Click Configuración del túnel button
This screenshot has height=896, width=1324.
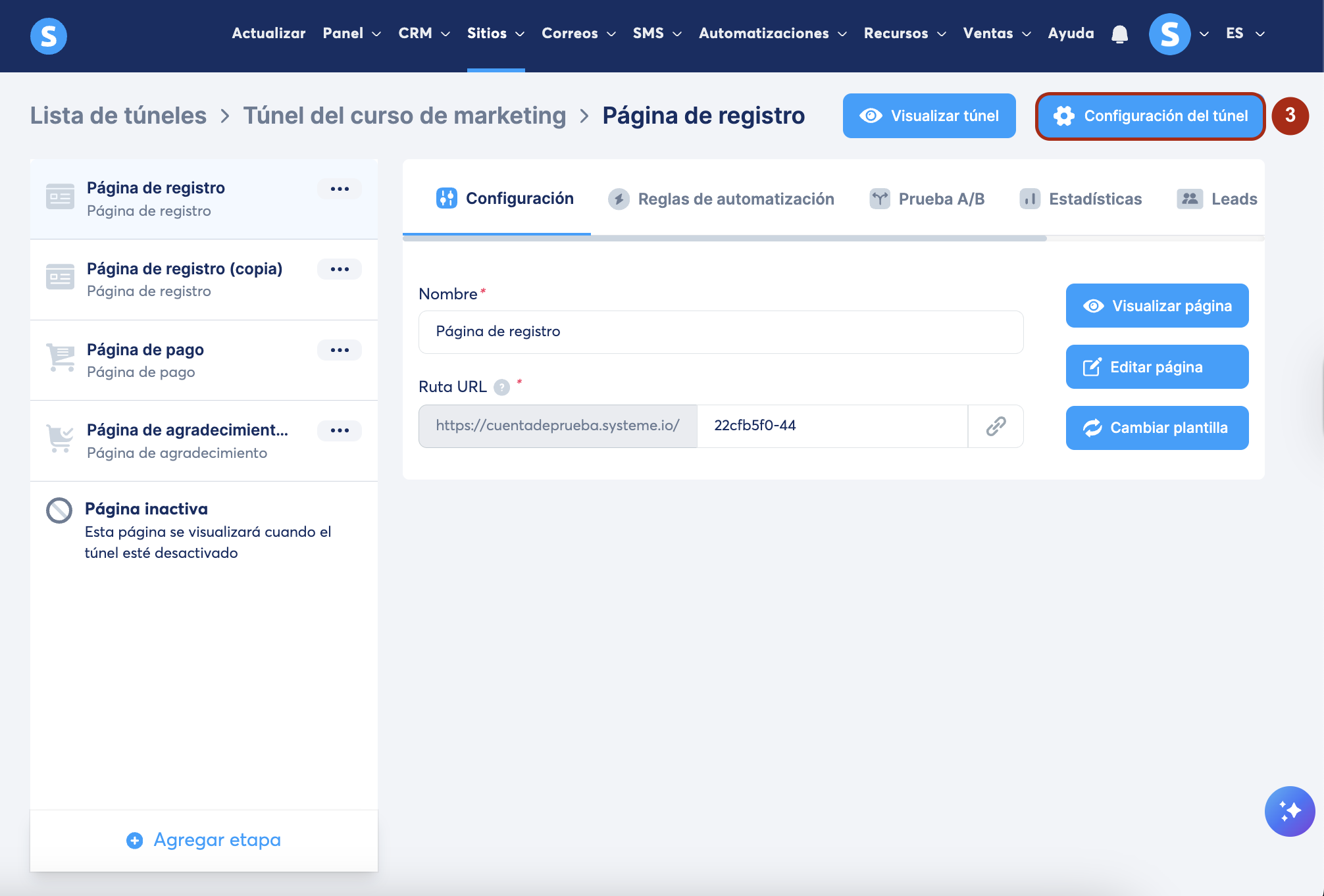tap(1150, 116)
